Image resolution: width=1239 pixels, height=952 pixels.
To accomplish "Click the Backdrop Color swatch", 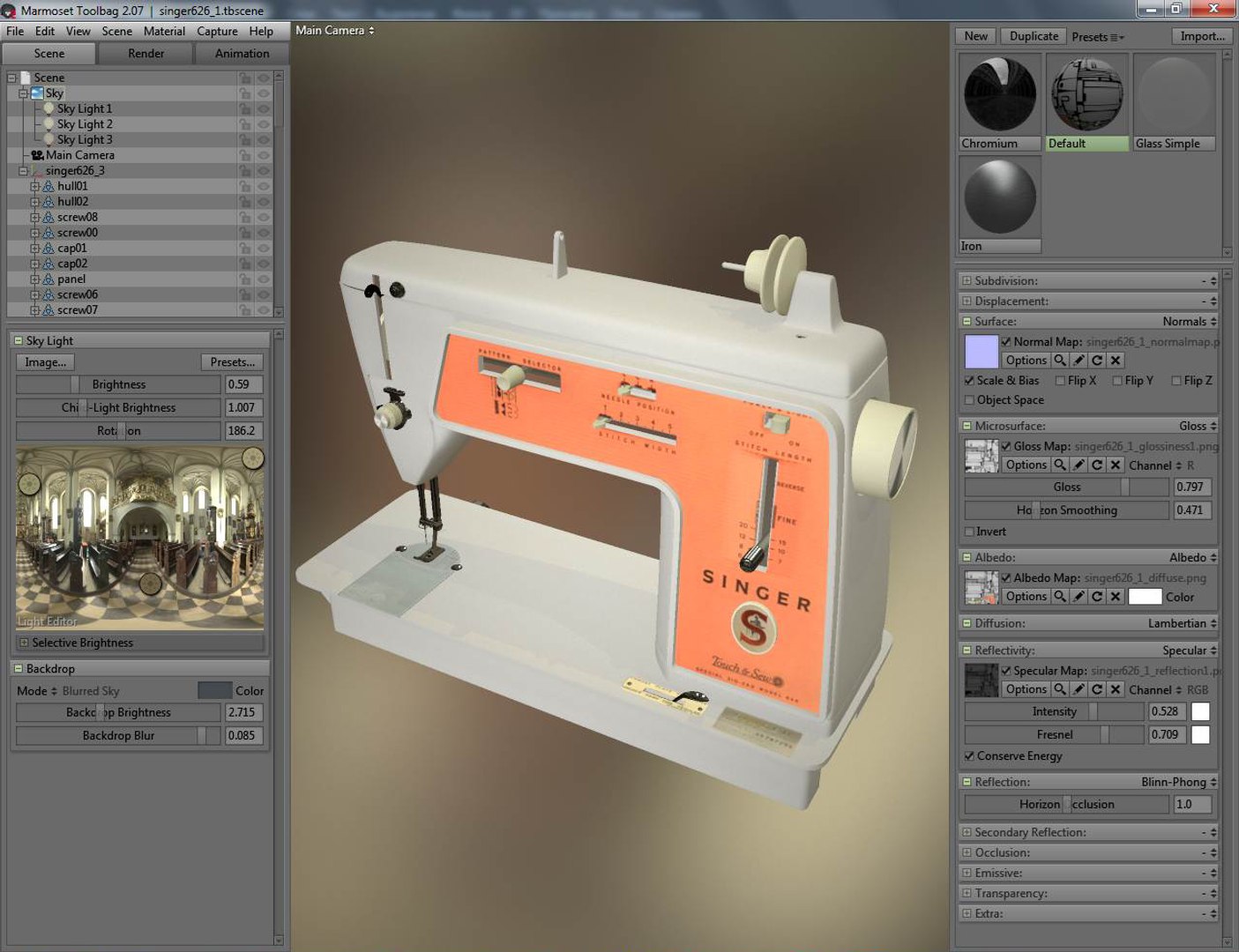I will coord(215,691).
